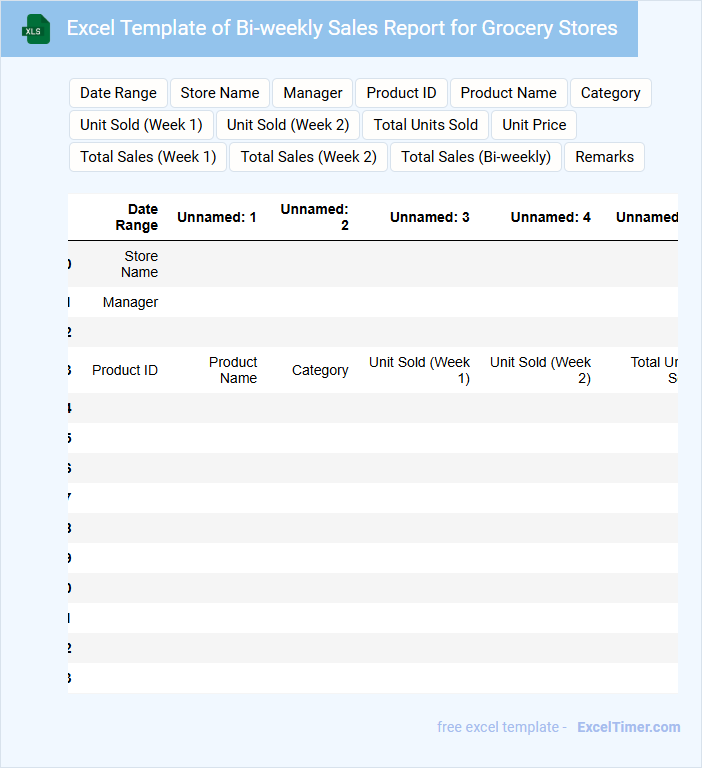Click the Manager table cell
Screen dimensions: 702x768
click(130, 302)
